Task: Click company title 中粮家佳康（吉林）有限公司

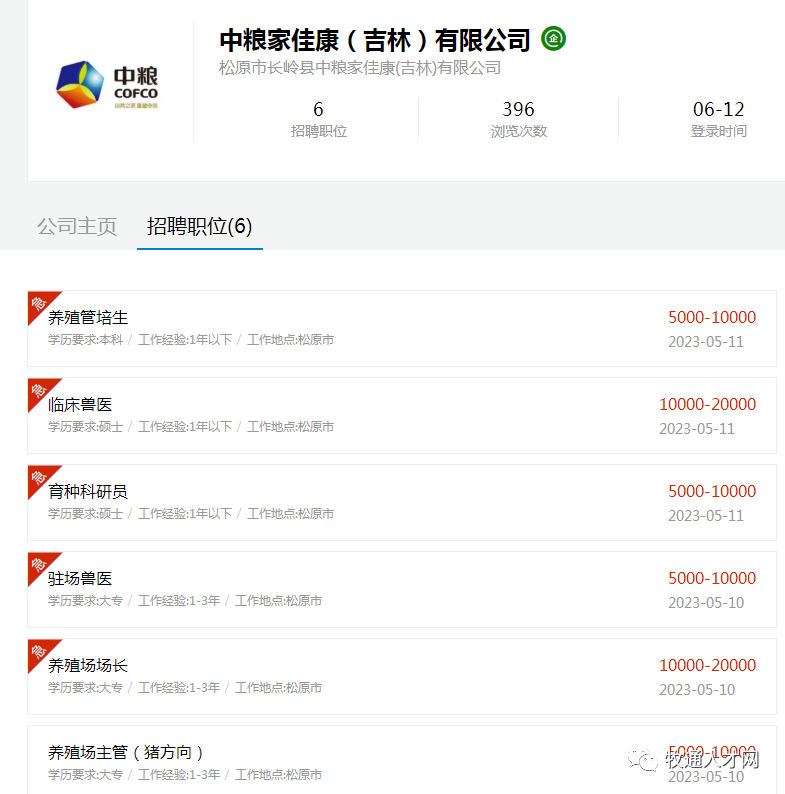Action: click(x=375, y=40)
